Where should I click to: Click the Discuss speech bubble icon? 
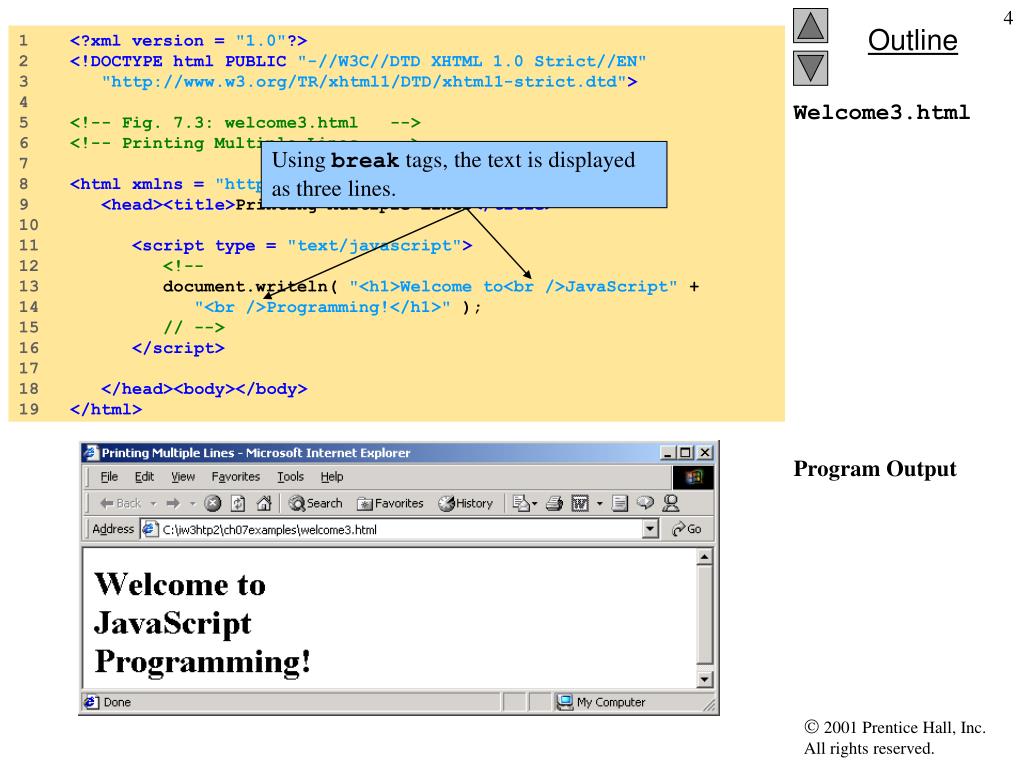(645, 504)
